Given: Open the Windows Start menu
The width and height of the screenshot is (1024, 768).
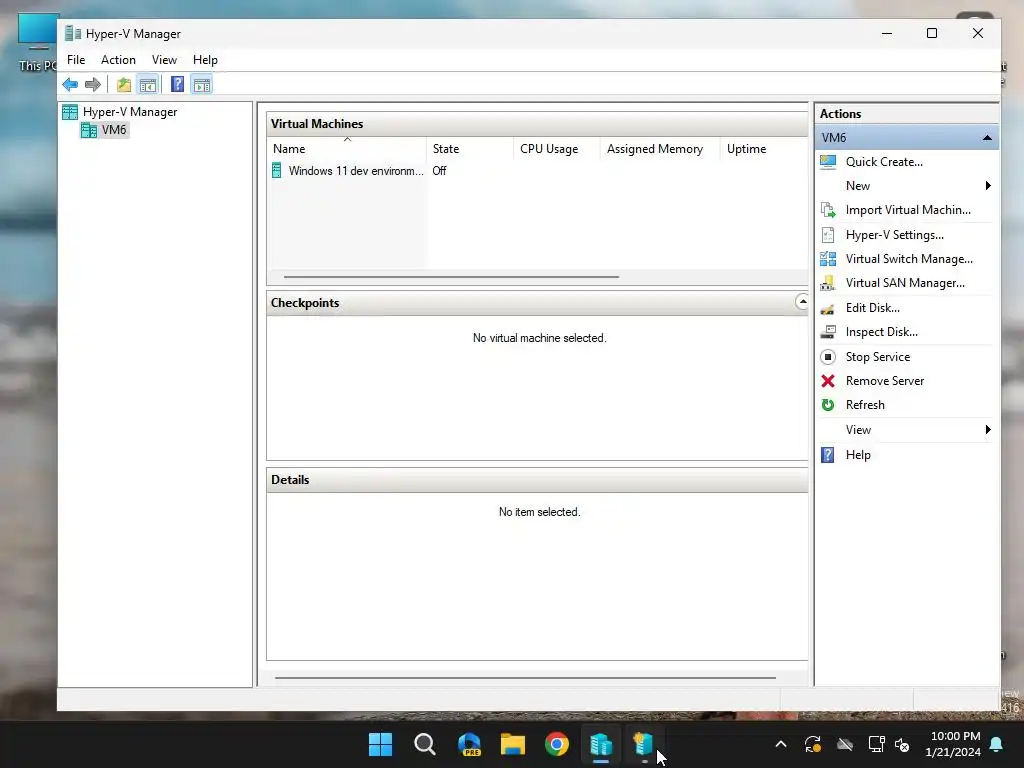Looking at the screenshot, I should click(x=380, y=744).
